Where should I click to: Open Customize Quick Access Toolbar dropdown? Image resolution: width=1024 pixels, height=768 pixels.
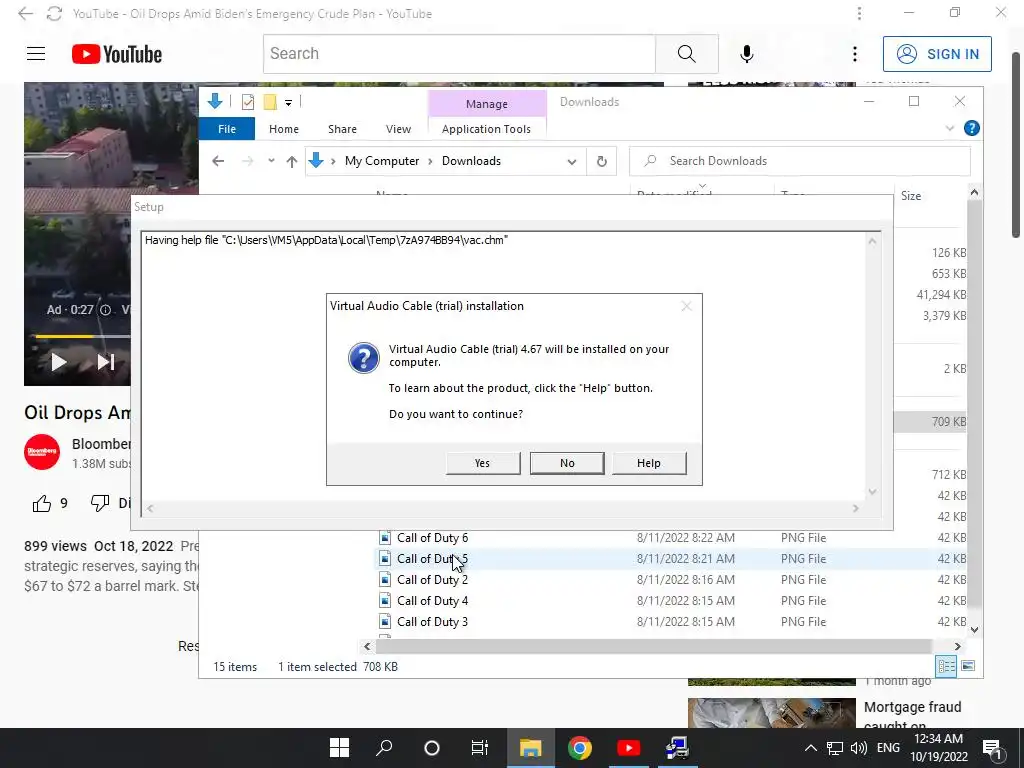(288, 103)
